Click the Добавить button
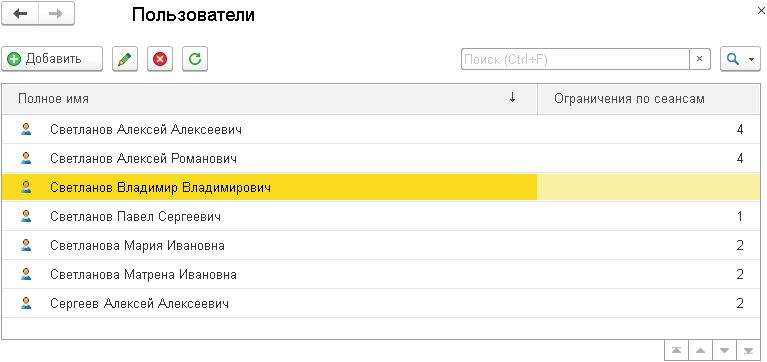Viewport: 767px width, 362px height. point(52,59)
